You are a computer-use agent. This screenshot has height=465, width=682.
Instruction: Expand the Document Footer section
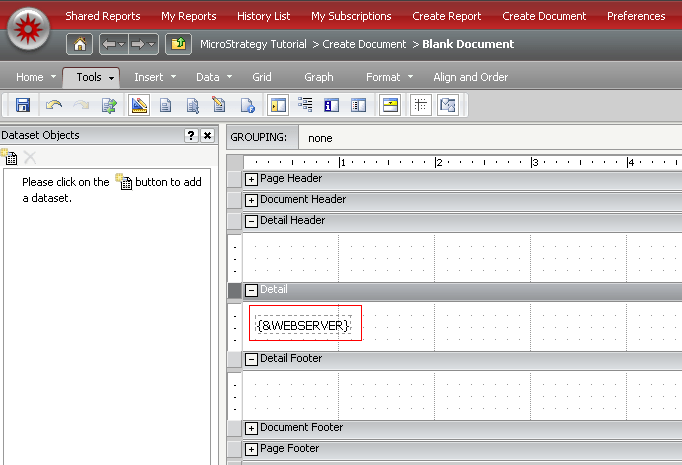pyautogui.click(x=251, y=428)
